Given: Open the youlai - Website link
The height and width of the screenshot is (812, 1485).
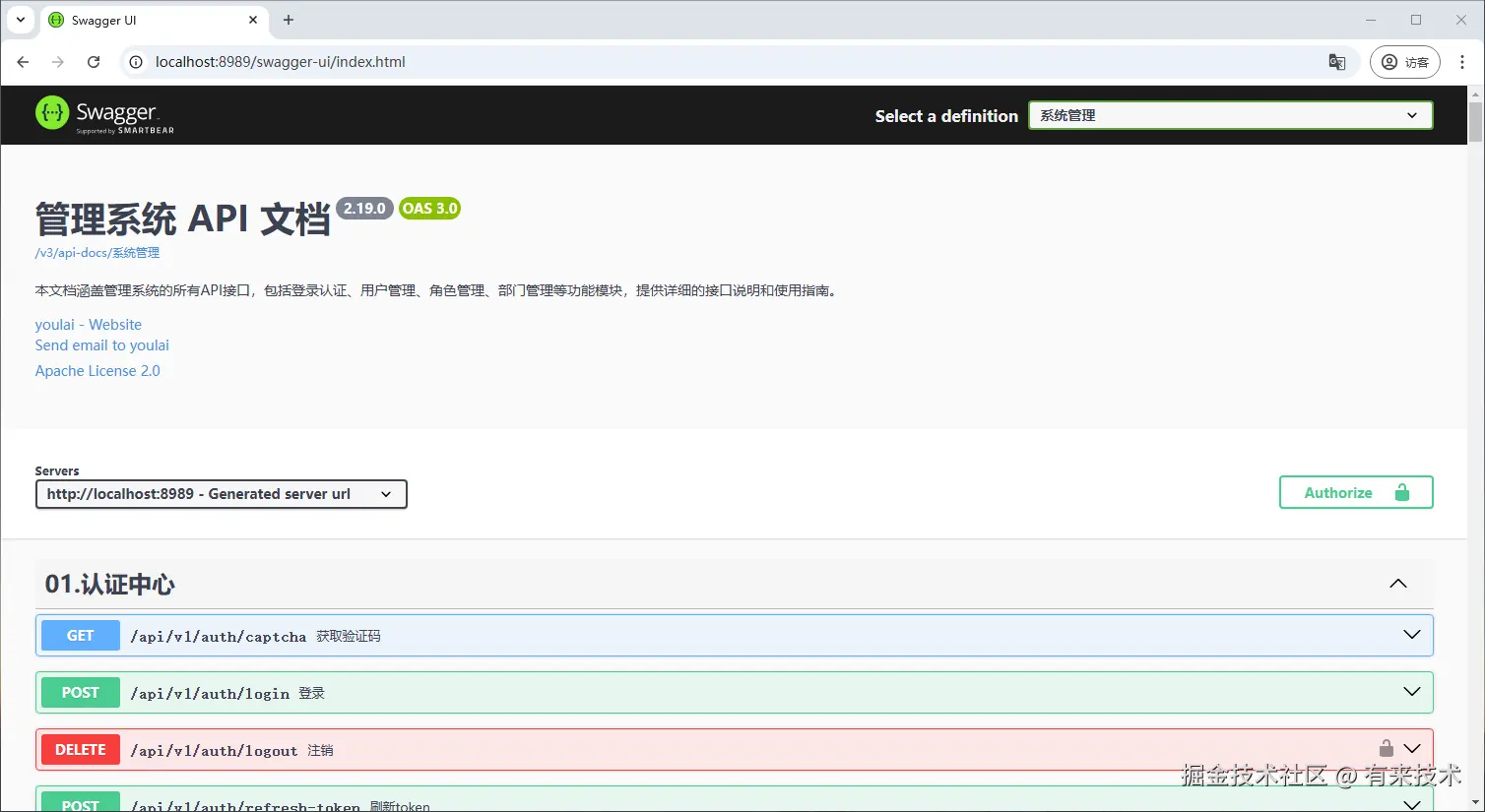Looking at the screenshot, I should point(88,325).
